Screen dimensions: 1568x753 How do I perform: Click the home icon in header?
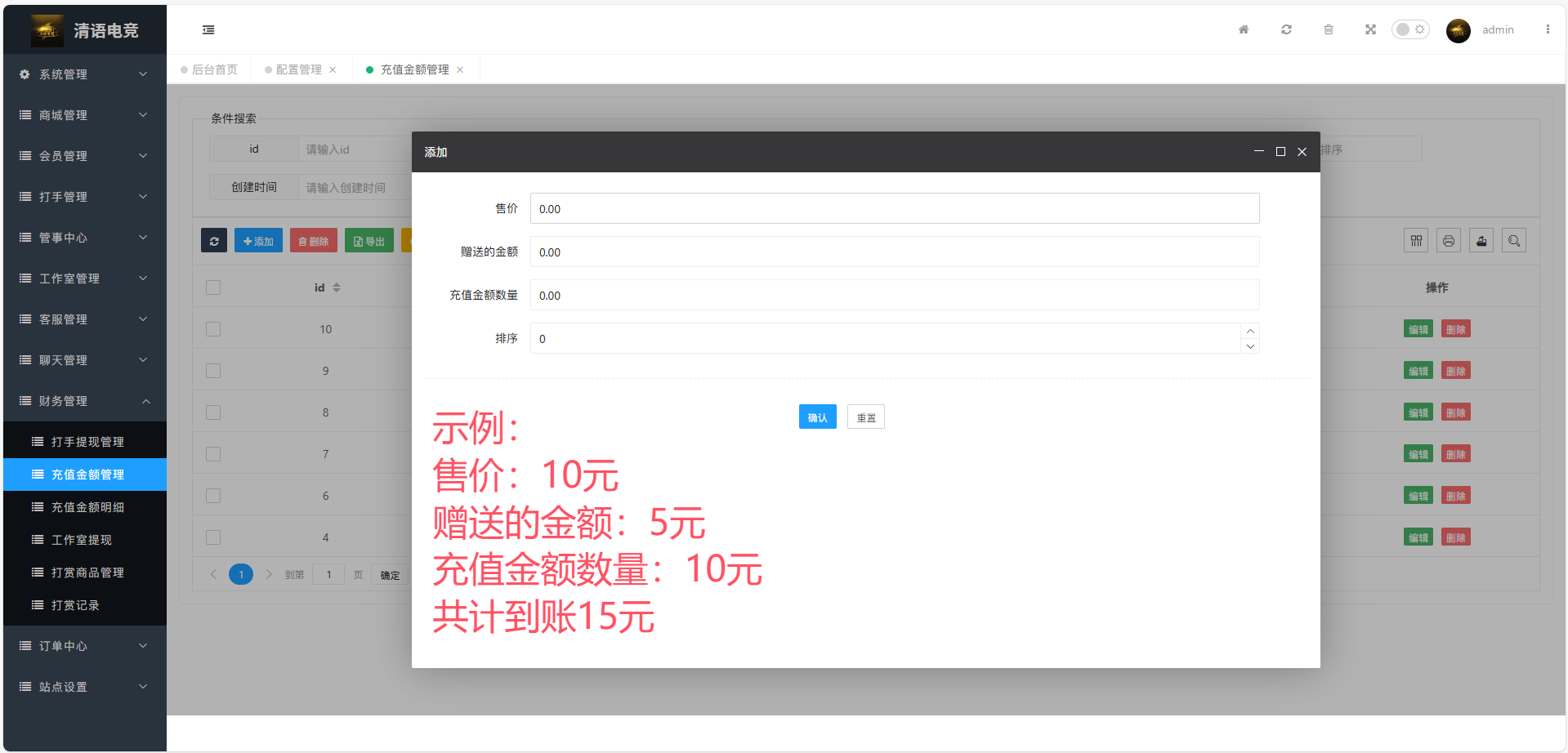1244,30
